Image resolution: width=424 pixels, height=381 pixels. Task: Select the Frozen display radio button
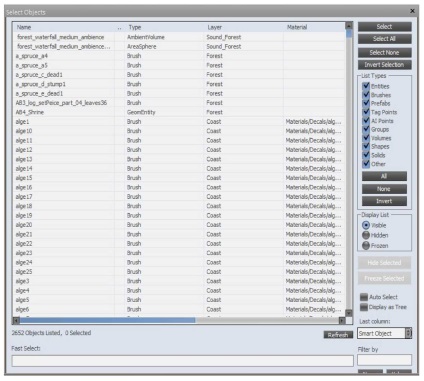tap(366, 246)
